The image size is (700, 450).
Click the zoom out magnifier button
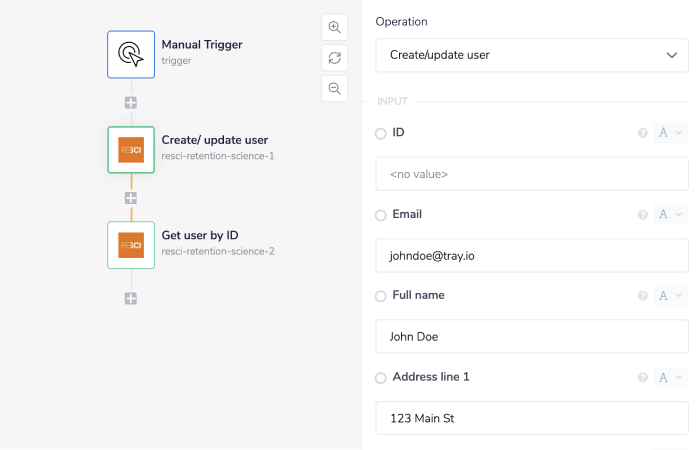point(335,88)
